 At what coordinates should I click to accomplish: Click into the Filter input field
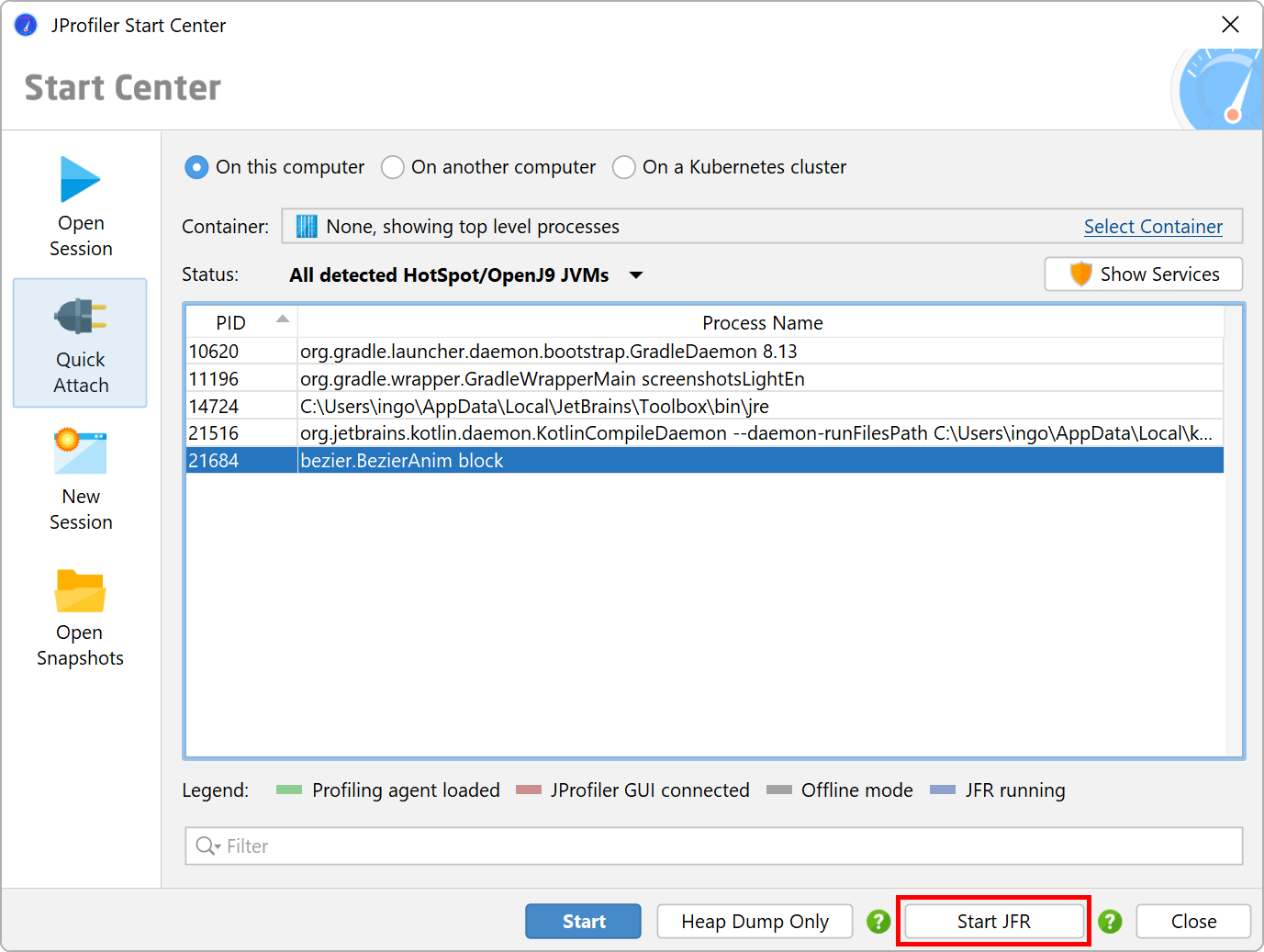point(714,846)
